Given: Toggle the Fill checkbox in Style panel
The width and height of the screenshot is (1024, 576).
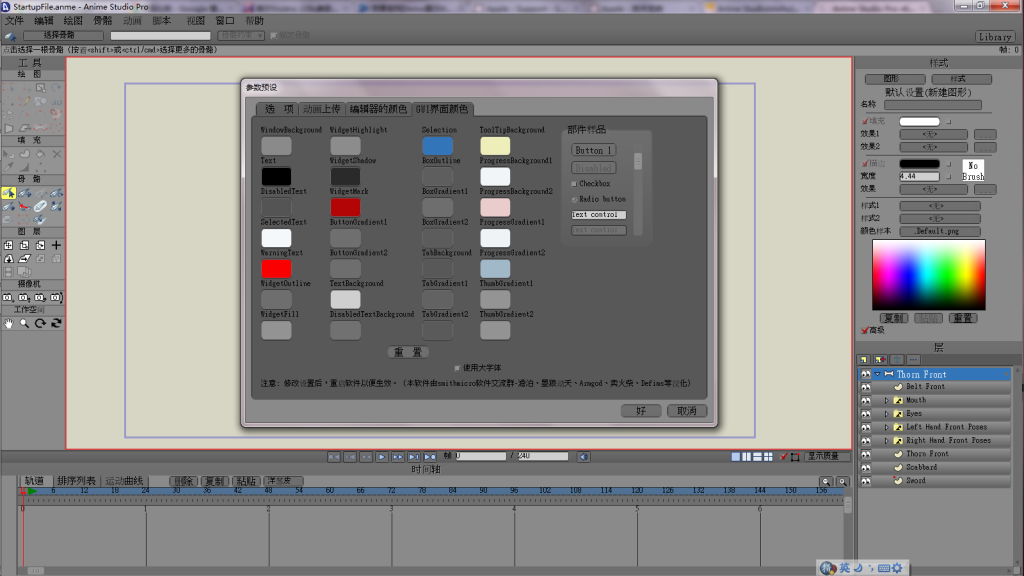Looking at the screenshot, I should (865, 121).
